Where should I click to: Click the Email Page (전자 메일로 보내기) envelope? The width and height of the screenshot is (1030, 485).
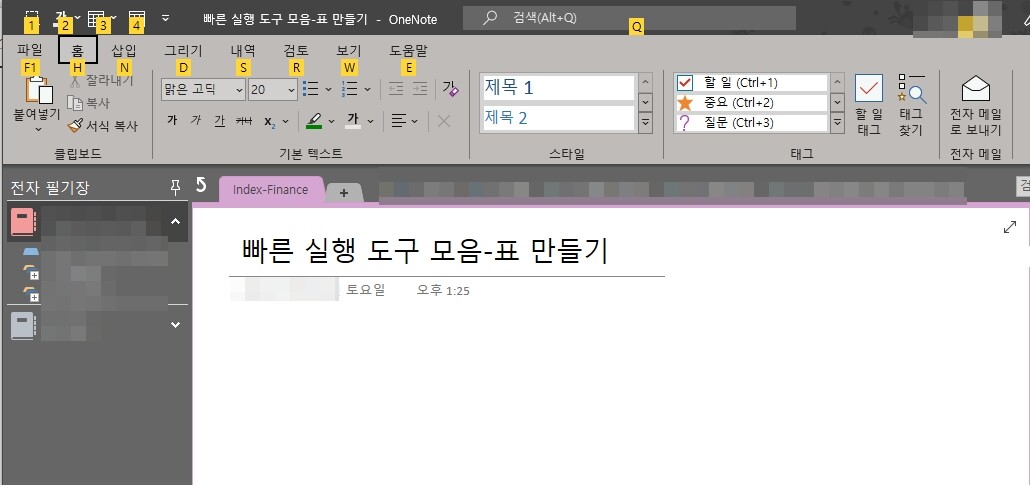point(975,105)
